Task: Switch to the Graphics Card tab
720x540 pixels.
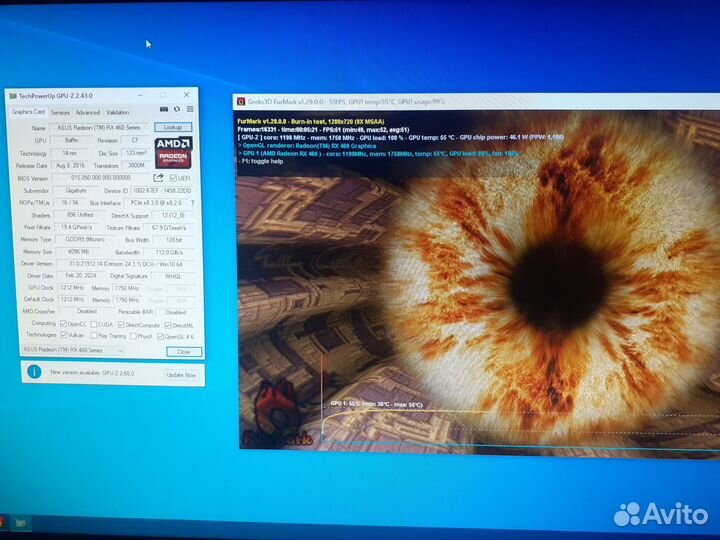Action: [28, 112]
